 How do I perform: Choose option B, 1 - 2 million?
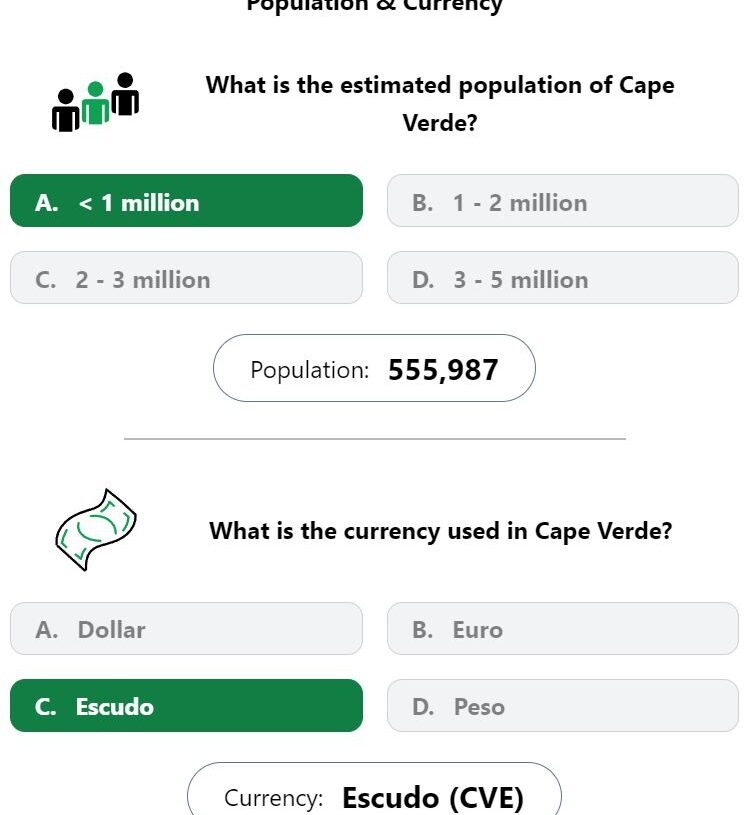click(563, 201)
